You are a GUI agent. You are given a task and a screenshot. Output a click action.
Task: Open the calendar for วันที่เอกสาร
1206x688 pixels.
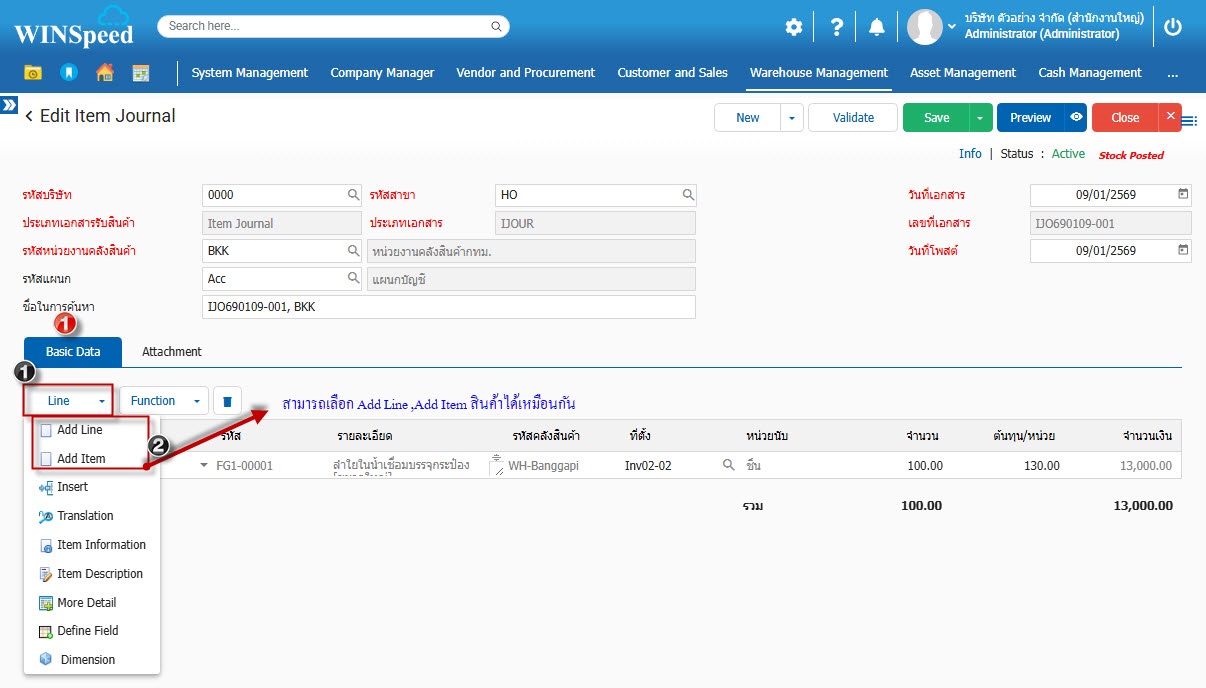tap(1183, 194)
